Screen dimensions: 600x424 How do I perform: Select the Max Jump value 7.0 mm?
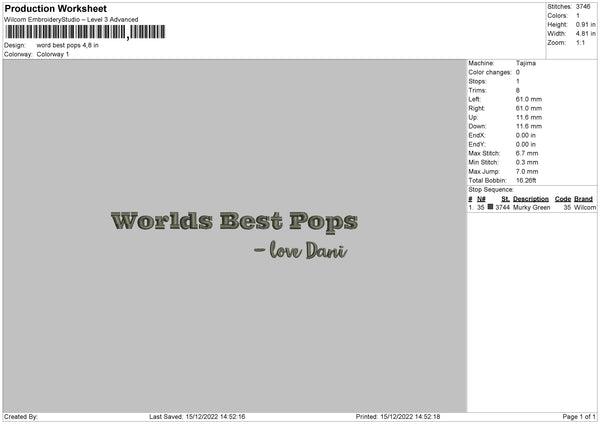[527, 171]
